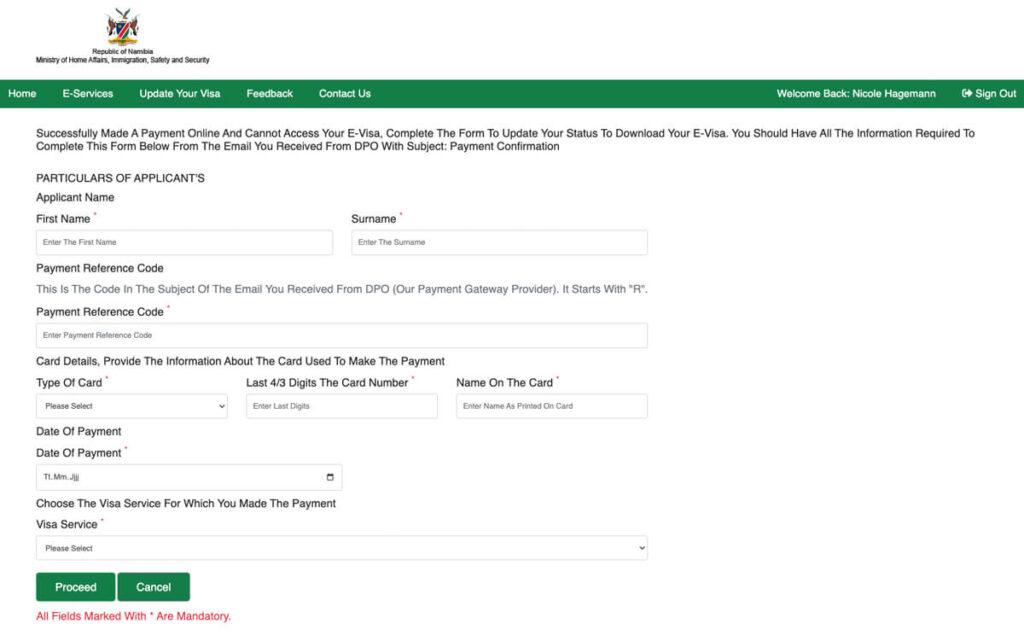Screen dimensions: 1024x635
Task: Click the Ministry of Home Affairs header text
Action: (x=123, y=60)
